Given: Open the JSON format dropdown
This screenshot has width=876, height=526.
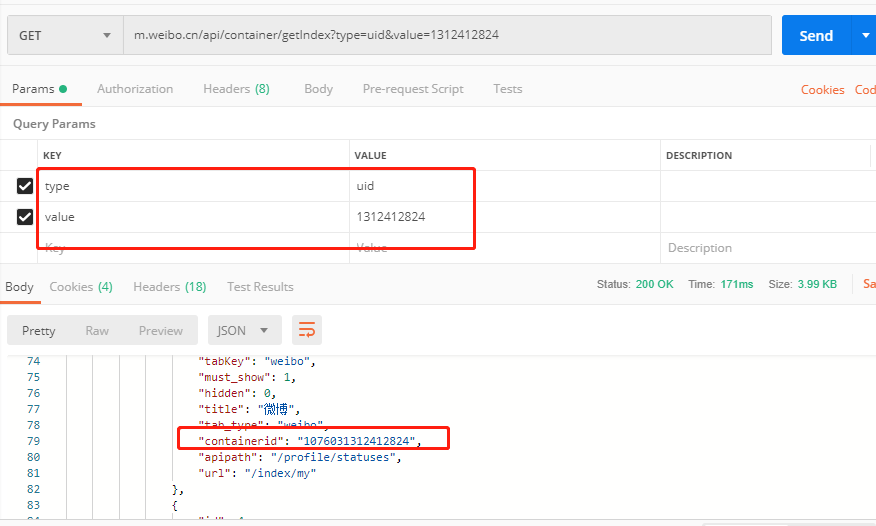Looking at the screenshot, I should point(245,331).
